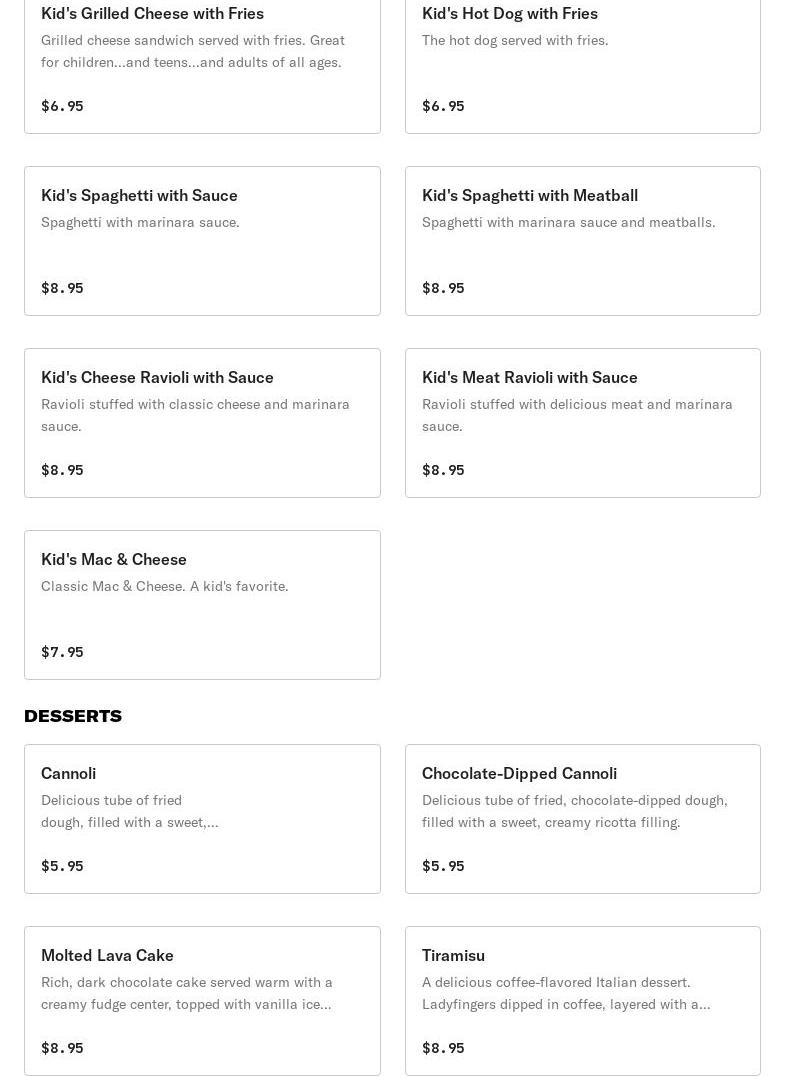Click $5.95 price on Chocolate-Dipped Cannoli
785x1086 pixels.
(443, 866)
